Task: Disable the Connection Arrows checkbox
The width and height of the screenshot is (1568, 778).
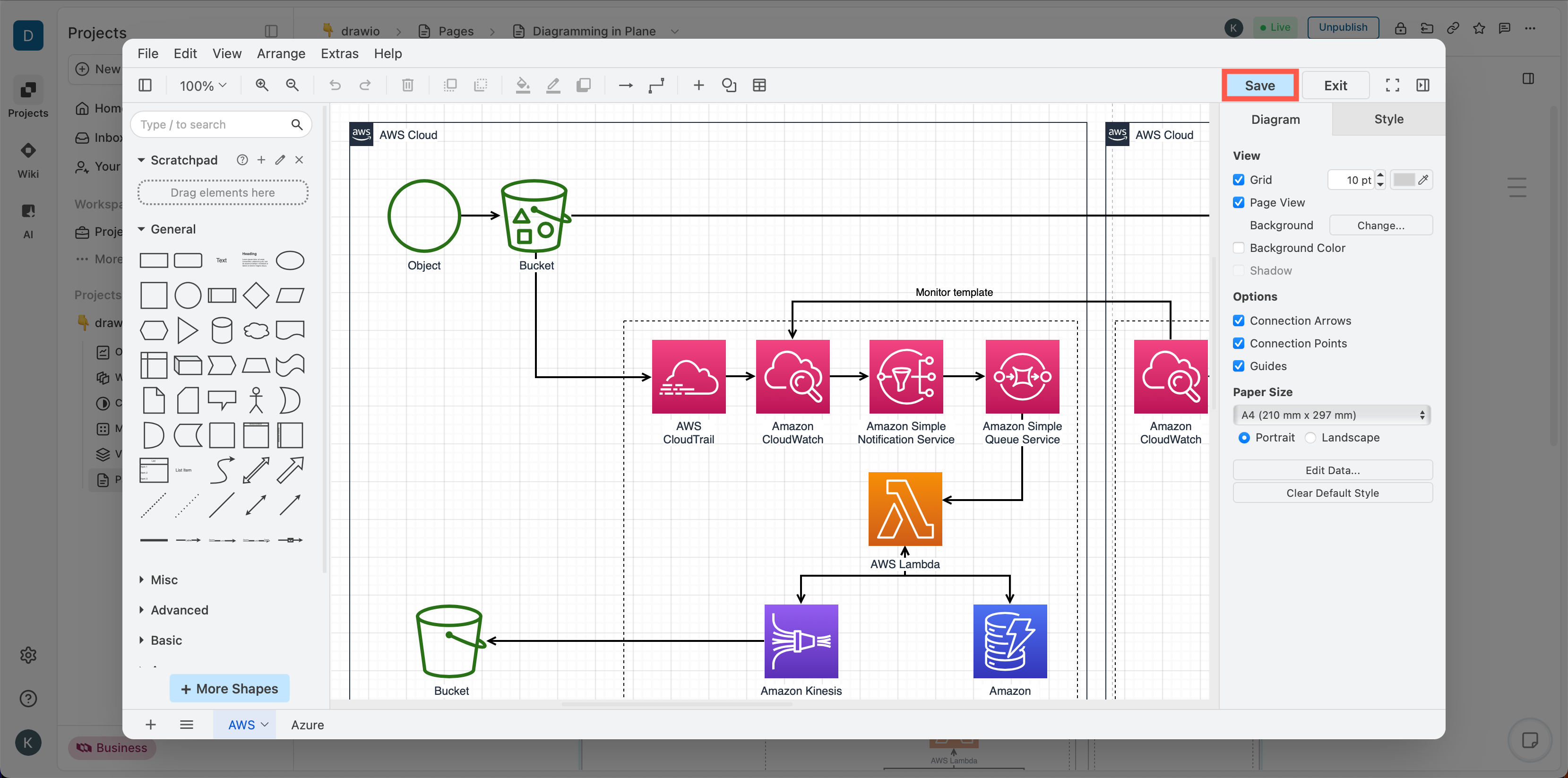Action: pos(1239,320)
